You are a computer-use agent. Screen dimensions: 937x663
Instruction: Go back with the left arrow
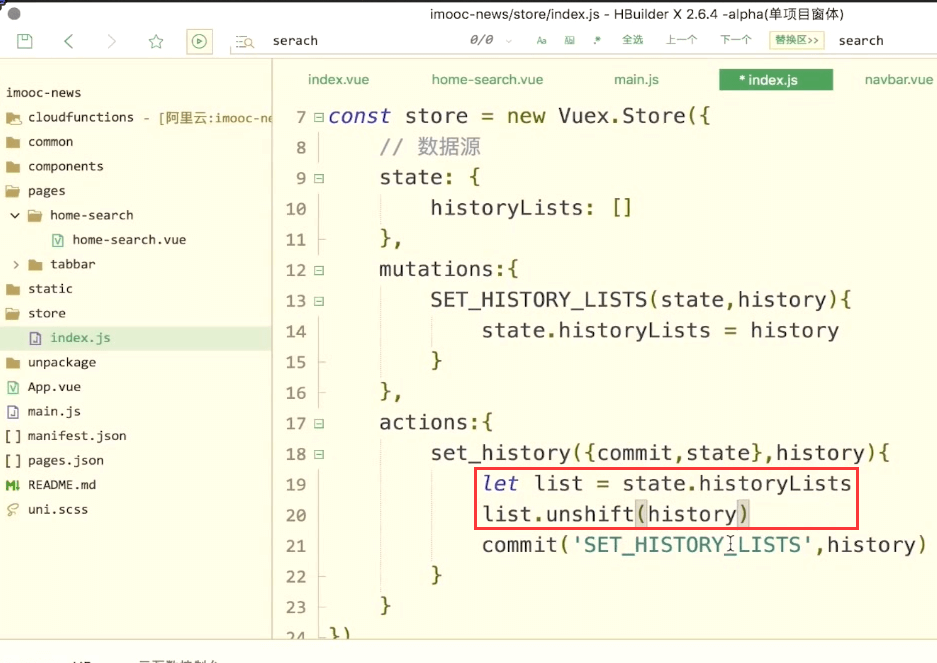(69, 41)
